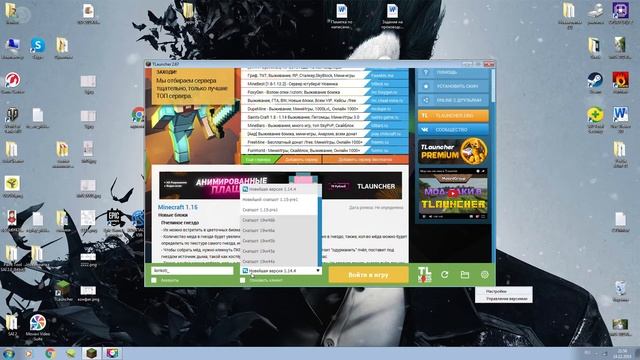The width and height of the screenshot is (640, 360).
Task: Open the TLauncher Premium banner
Action: pos(453,151)
